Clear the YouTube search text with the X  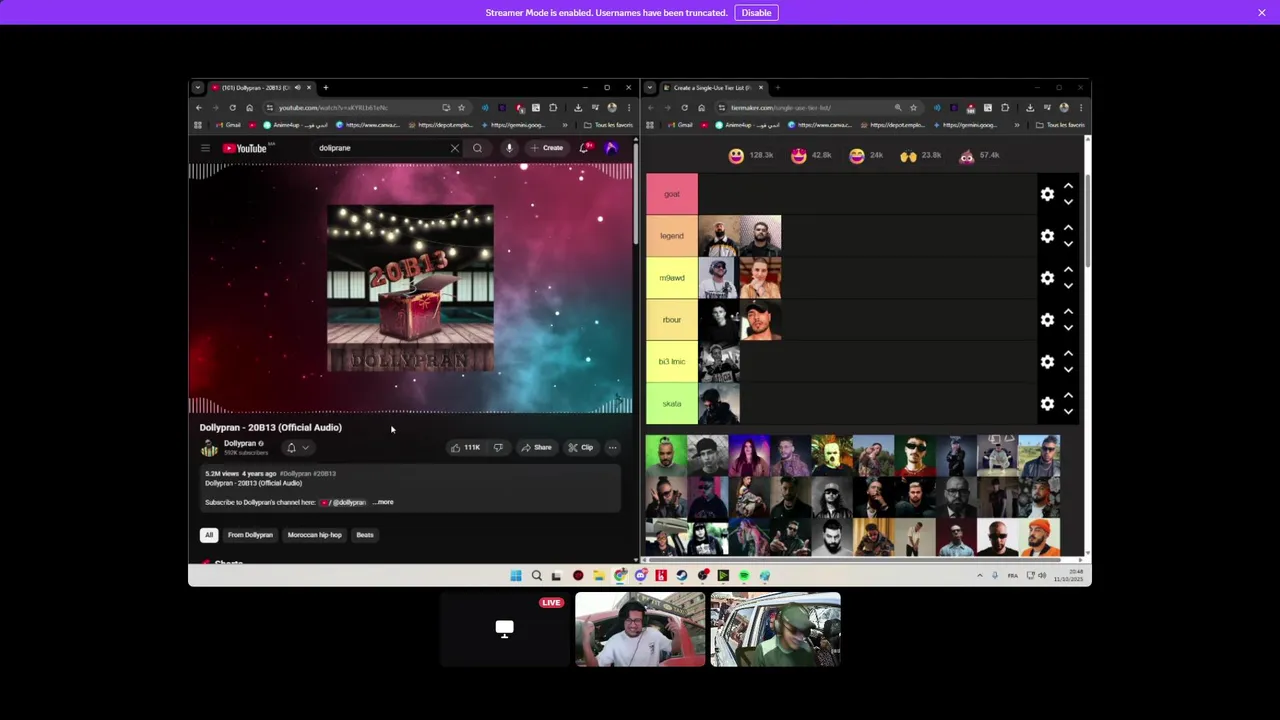pos(455,148)
